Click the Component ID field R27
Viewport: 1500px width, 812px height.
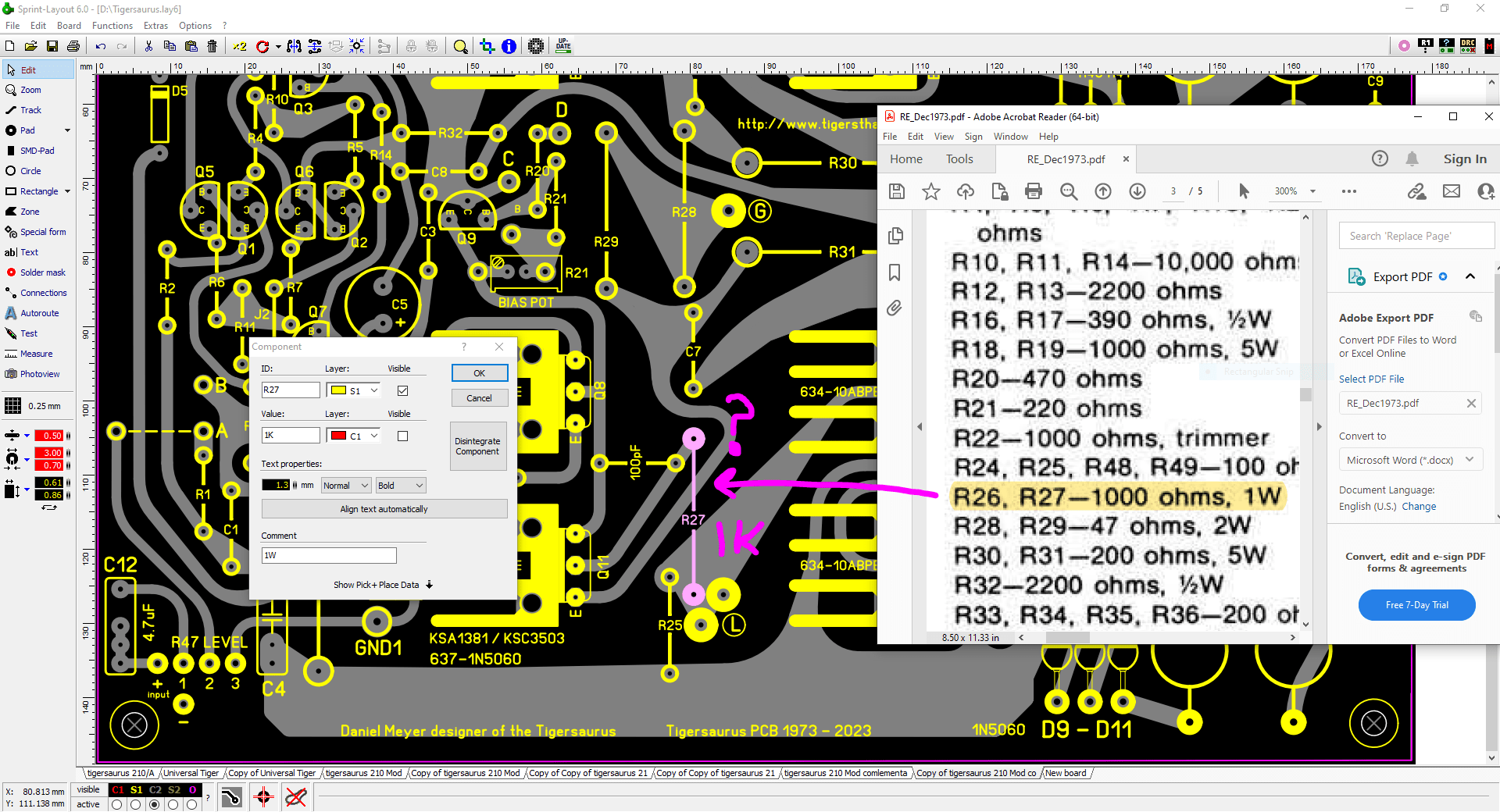coord(291,390)
